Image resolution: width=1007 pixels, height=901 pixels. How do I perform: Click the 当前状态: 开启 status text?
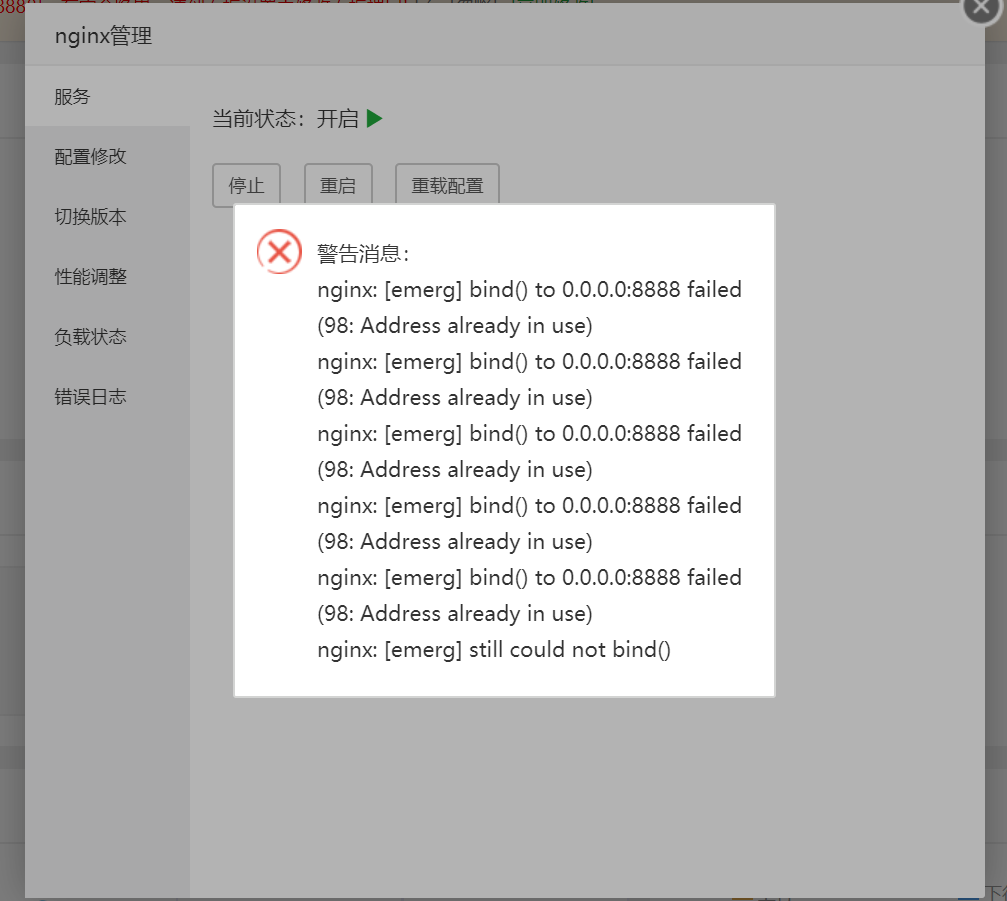click(x=285, y=119)
